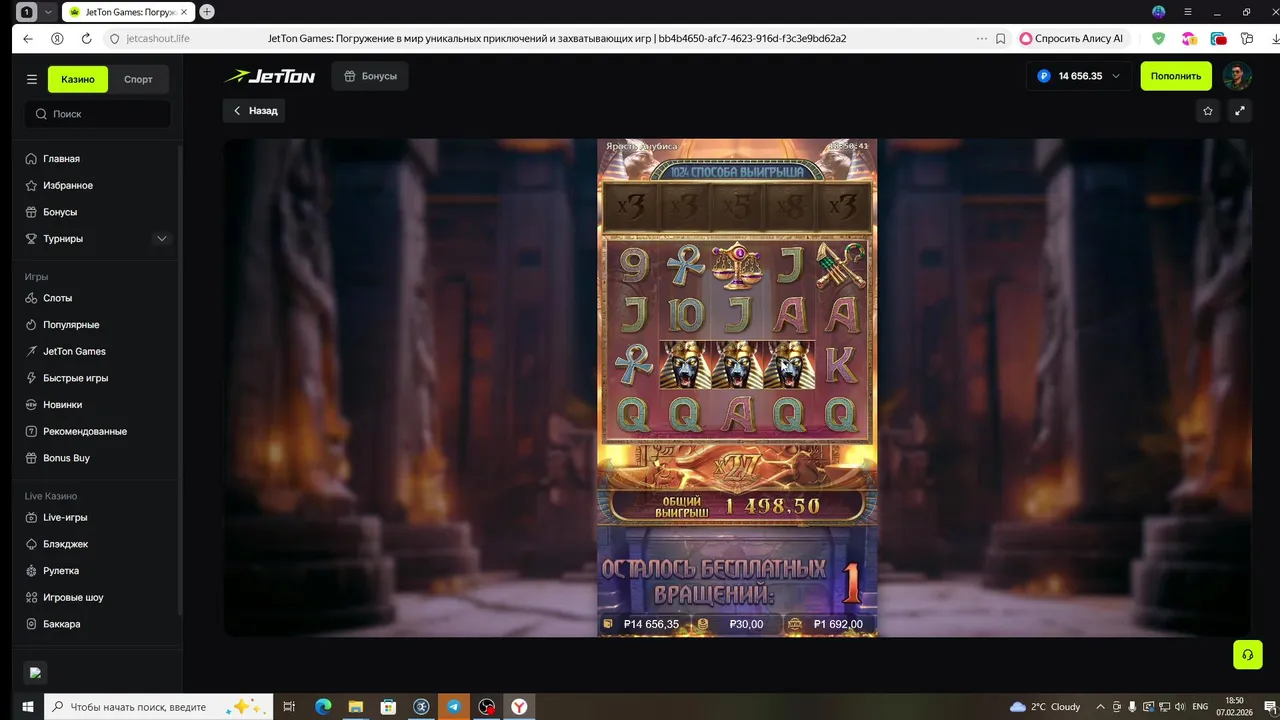1280x720 pixels.
Task: Open a new browser tab
Action: pos(207,12)
